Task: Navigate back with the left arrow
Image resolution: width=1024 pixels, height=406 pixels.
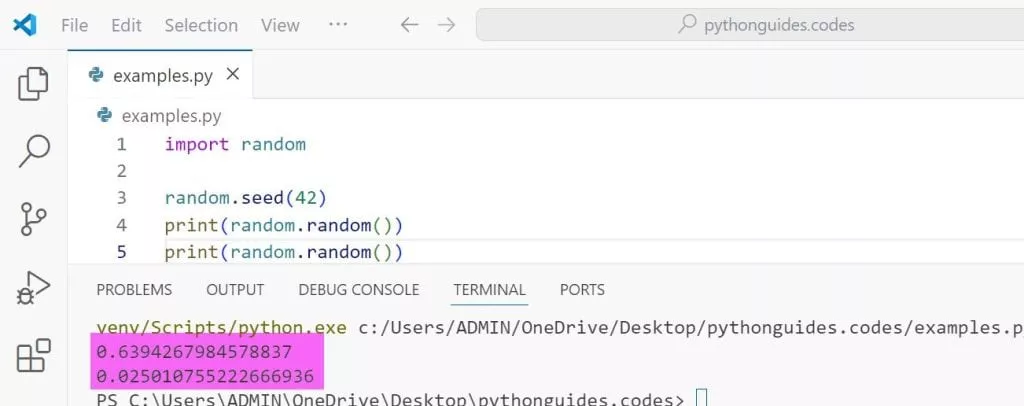Action: coord(409,25)
